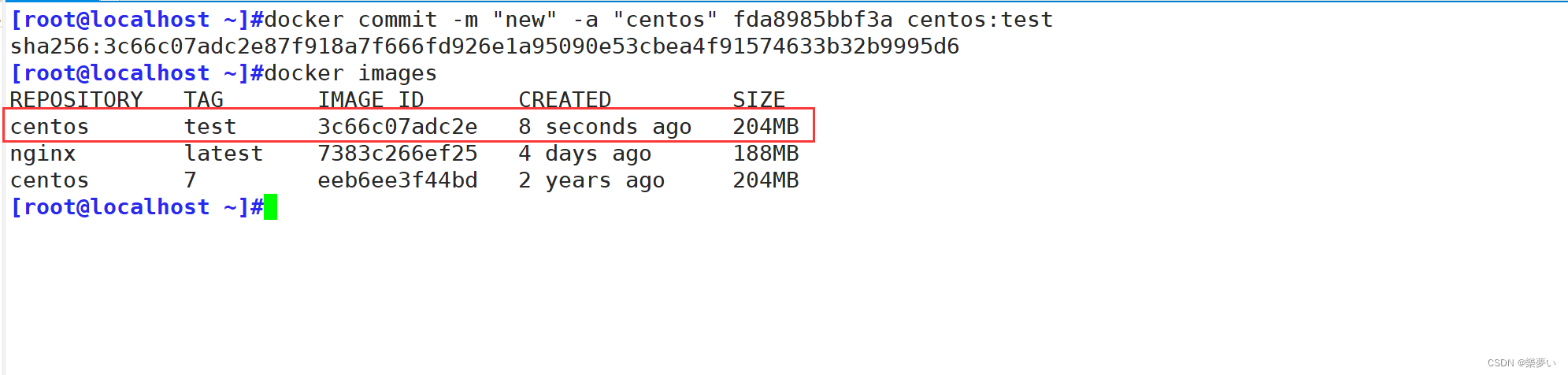
Task: Click the test tag in highlighted row
Action: 210,127
